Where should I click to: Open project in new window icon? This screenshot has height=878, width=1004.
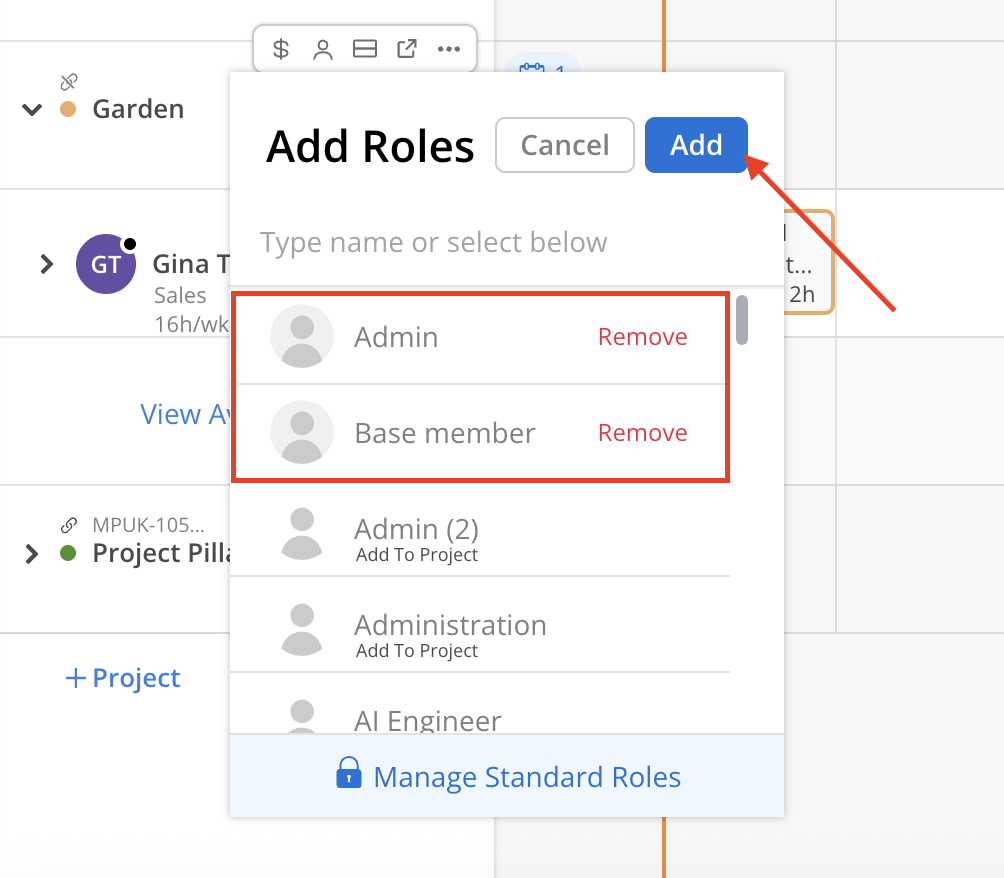pos(407,49)
